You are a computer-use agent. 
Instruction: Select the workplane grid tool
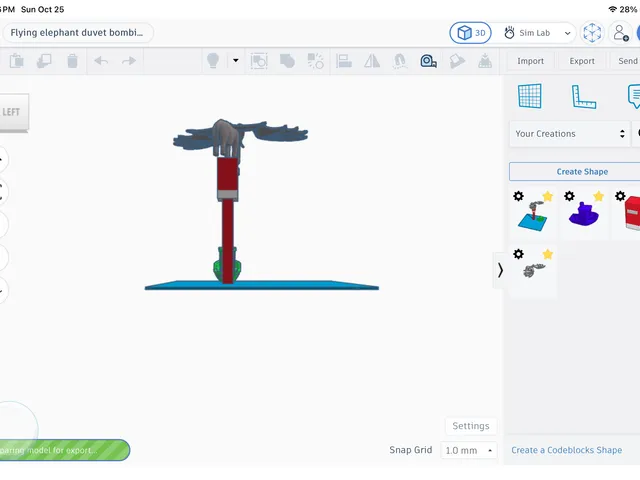click(530, 96)
